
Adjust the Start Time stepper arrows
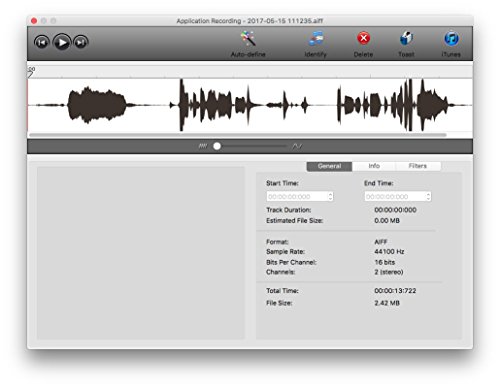coord(330,197)
